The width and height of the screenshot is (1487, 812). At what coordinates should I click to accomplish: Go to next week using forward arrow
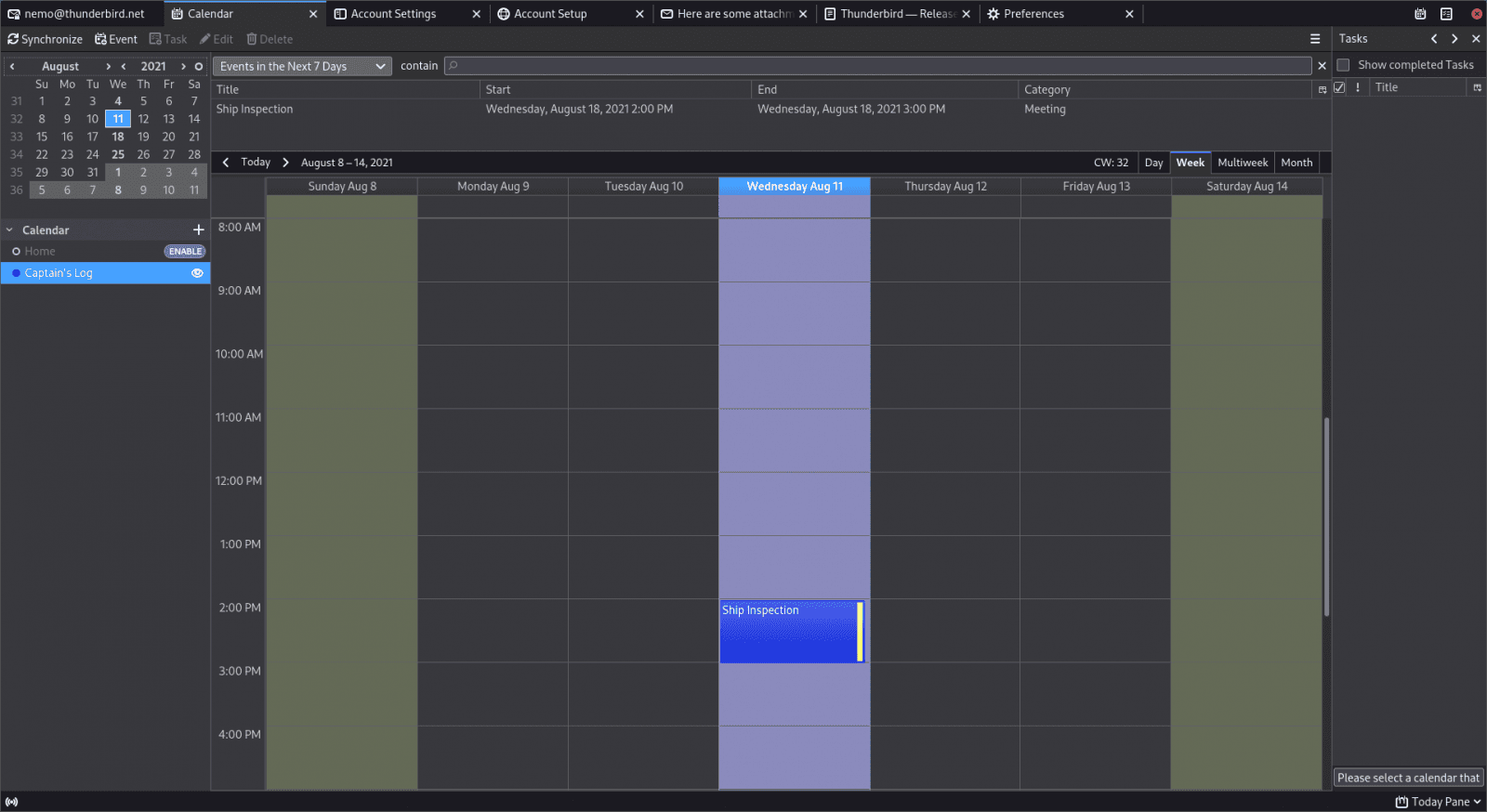[285, 163]
